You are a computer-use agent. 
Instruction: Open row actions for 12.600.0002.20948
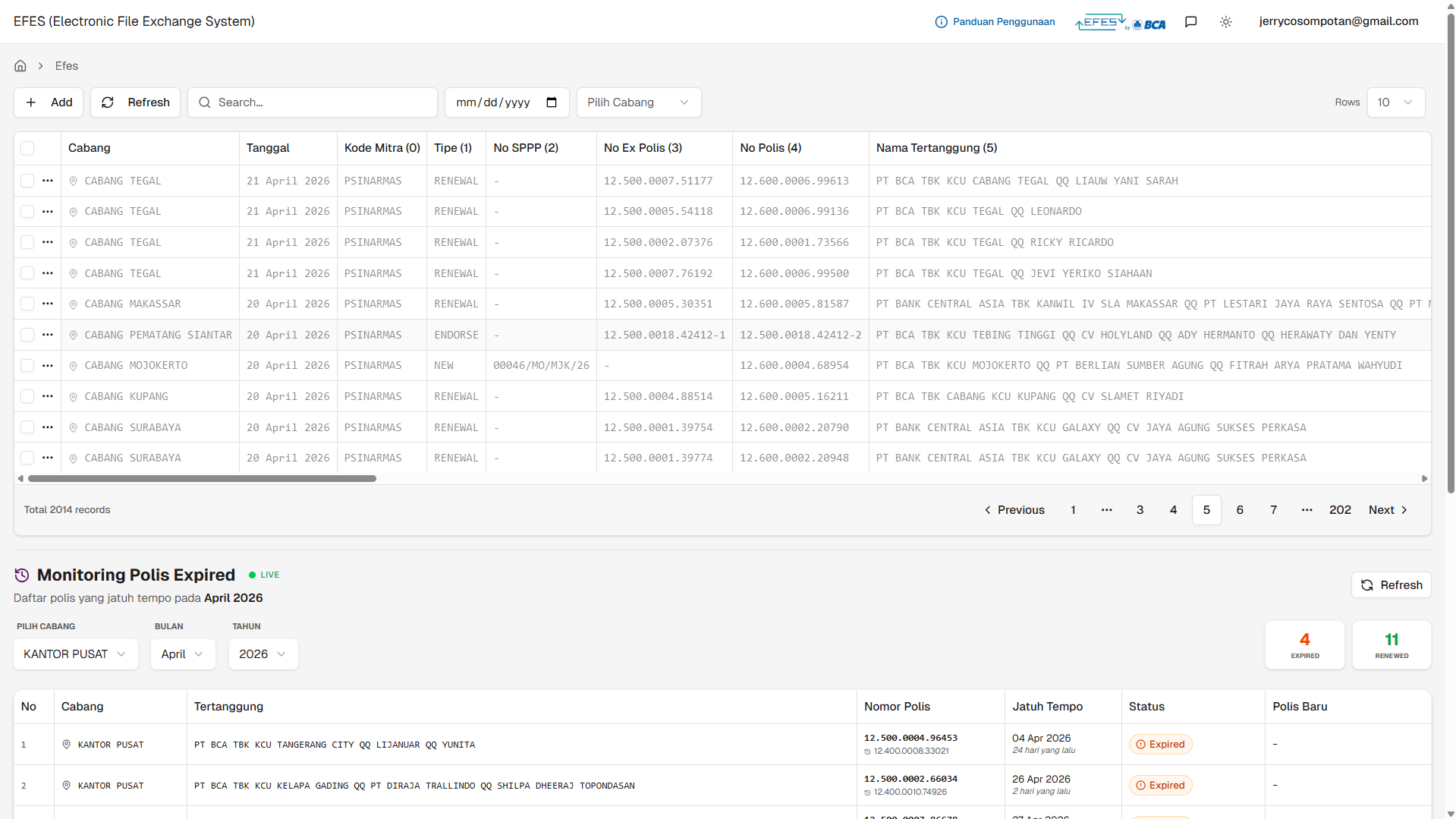(x=48, y=458)
